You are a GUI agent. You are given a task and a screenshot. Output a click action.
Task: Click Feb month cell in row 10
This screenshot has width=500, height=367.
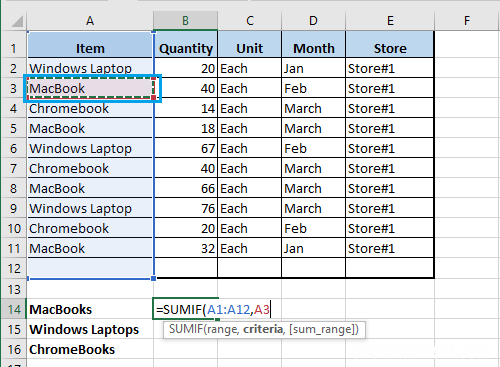[x=314, y=228]
